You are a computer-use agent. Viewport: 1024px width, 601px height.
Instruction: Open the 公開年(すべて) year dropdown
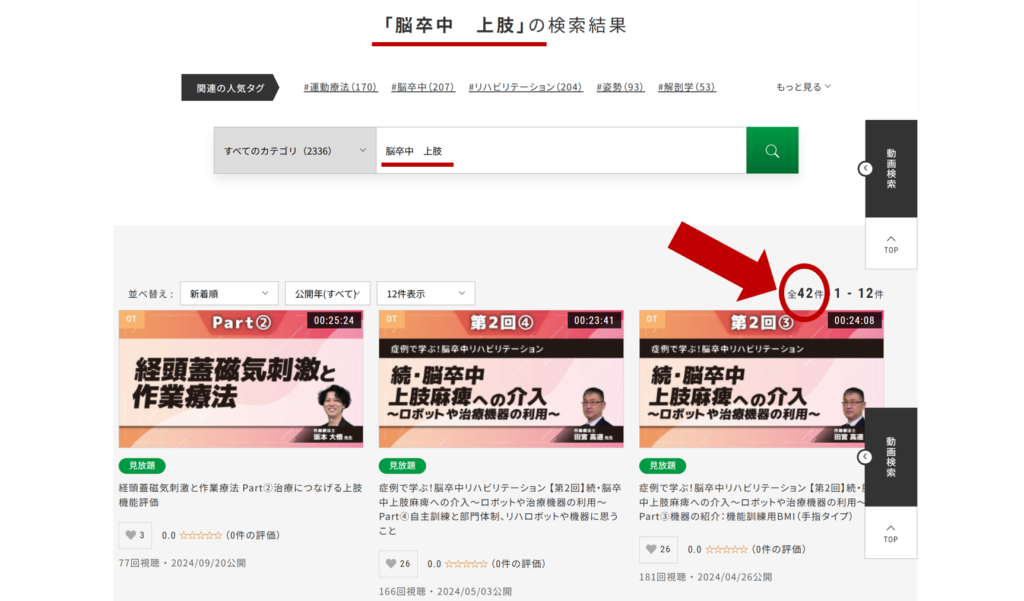point(327,293)
